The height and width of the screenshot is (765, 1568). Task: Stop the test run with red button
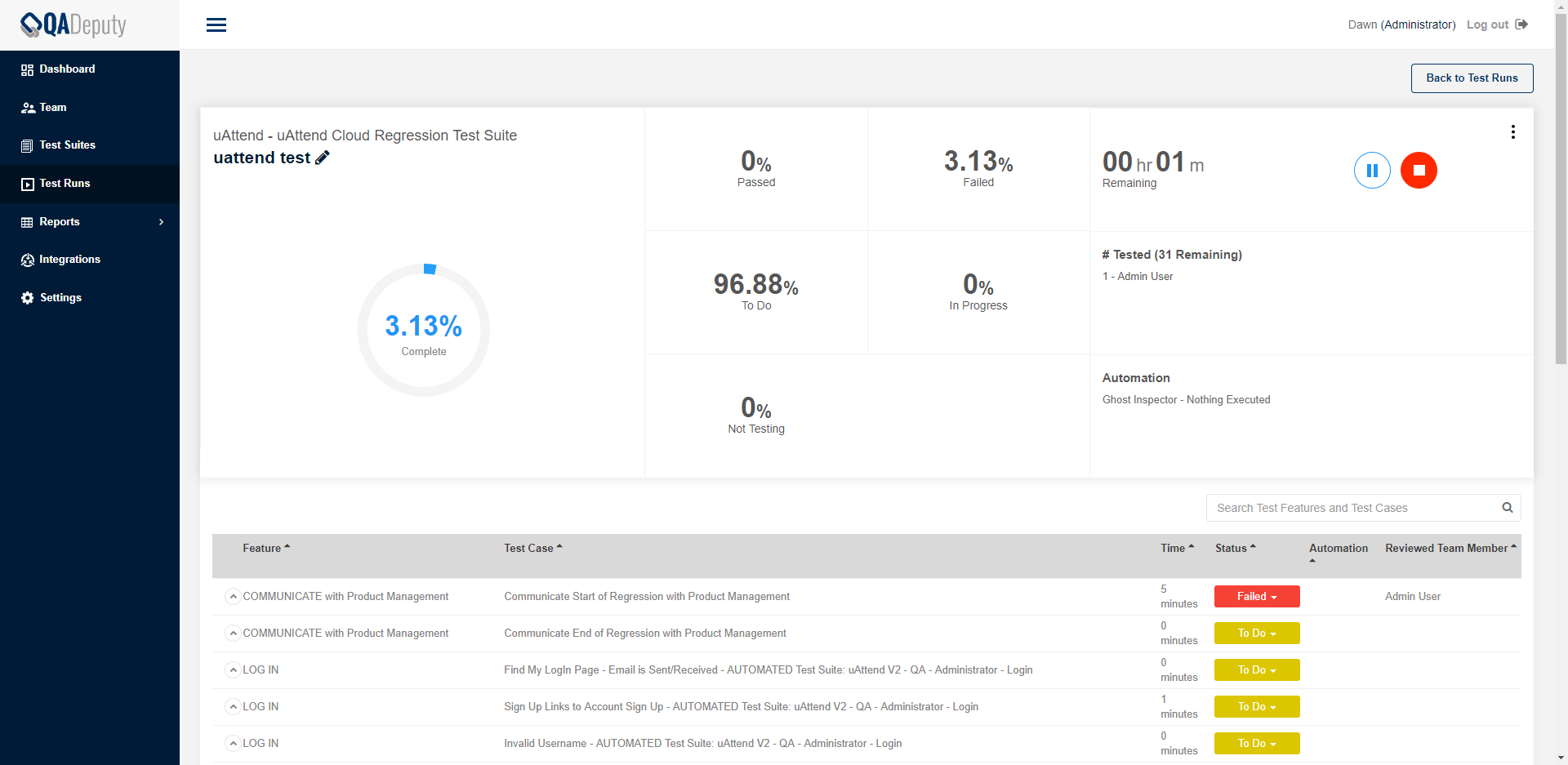pos(1419,171)
